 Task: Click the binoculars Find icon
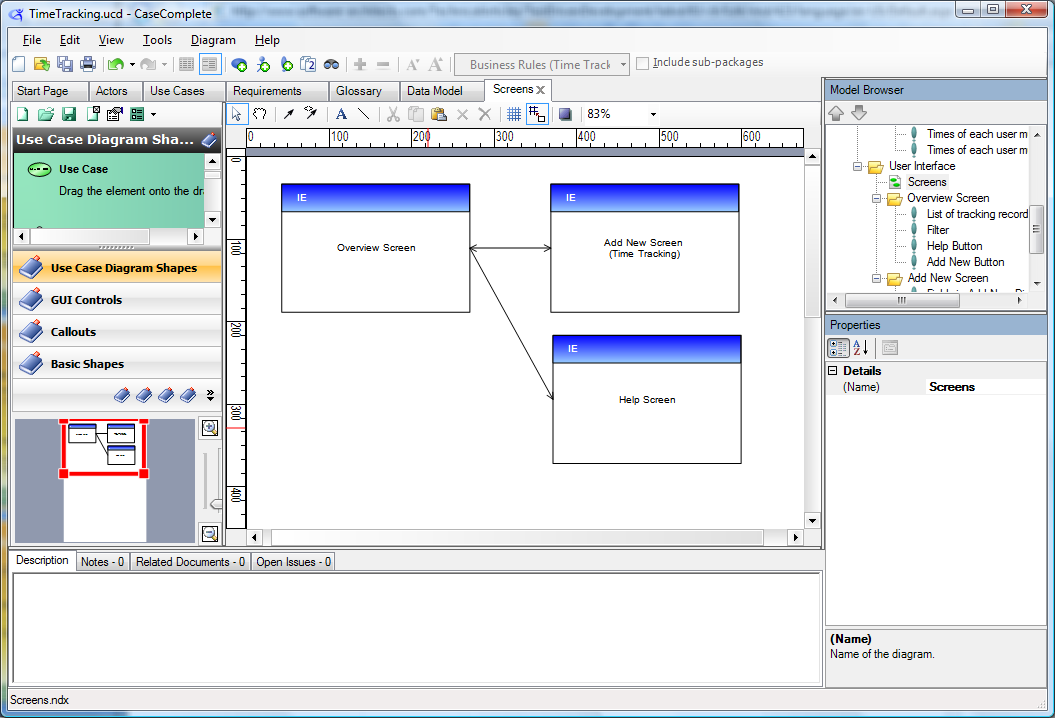(x=331, y=65)
